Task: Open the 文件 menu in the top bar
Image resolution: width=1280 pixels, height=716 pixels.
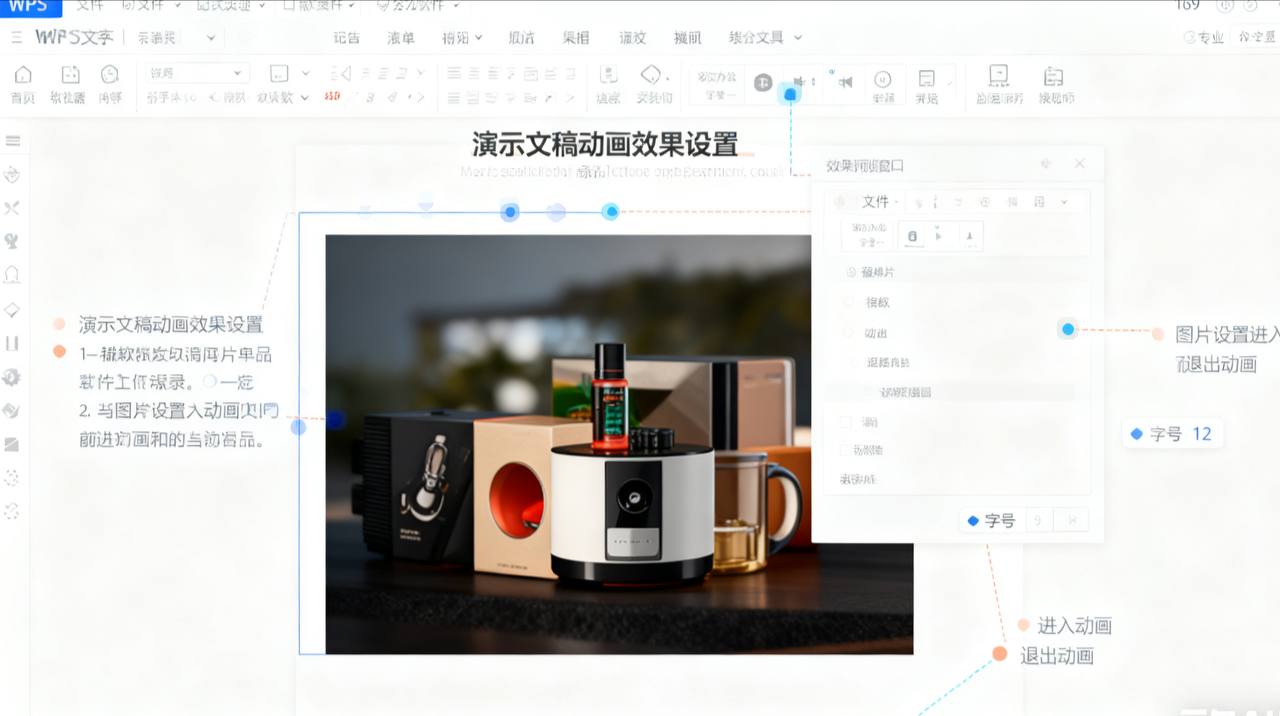Action: tap(92, 8)
